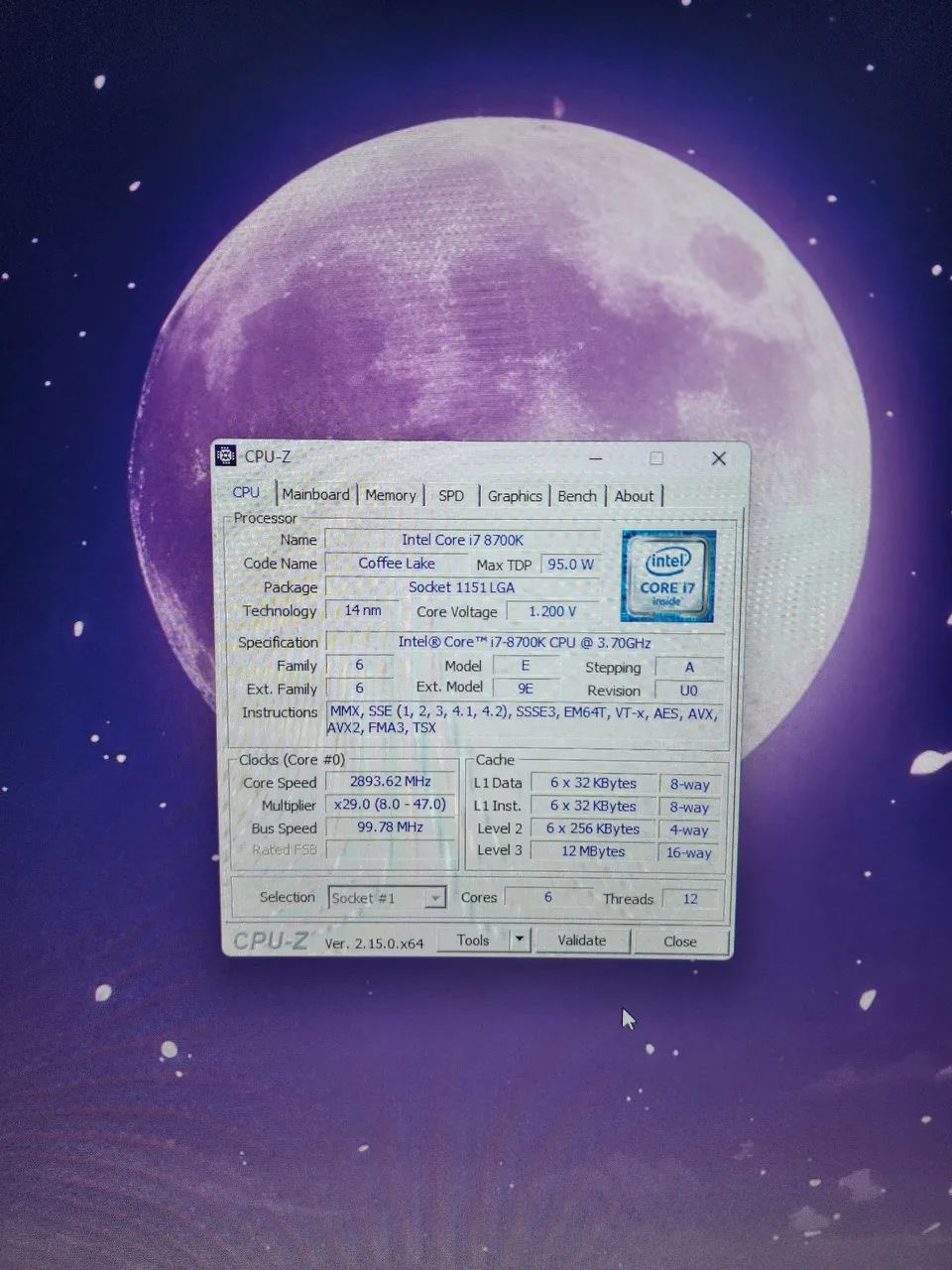952x1270 pixels.
Task: Click the Code Name value Coffee Lake
Action: coord(397,563)
